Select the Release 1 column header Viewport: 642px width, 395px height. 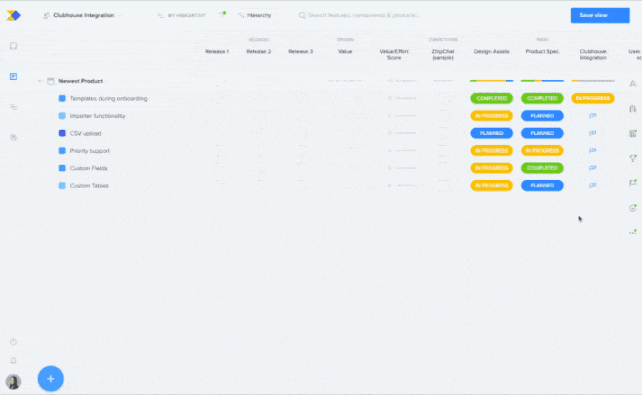[x=217, y=52]
